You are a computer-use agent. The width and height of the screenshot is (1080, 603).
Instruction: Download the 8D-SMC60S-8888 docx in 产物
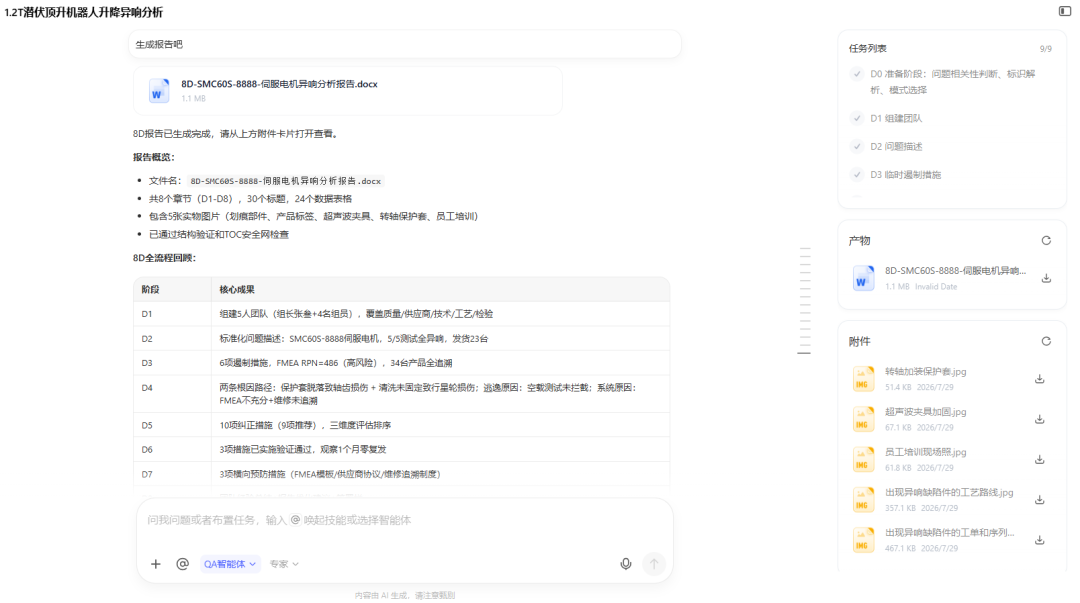(1046, 278)
